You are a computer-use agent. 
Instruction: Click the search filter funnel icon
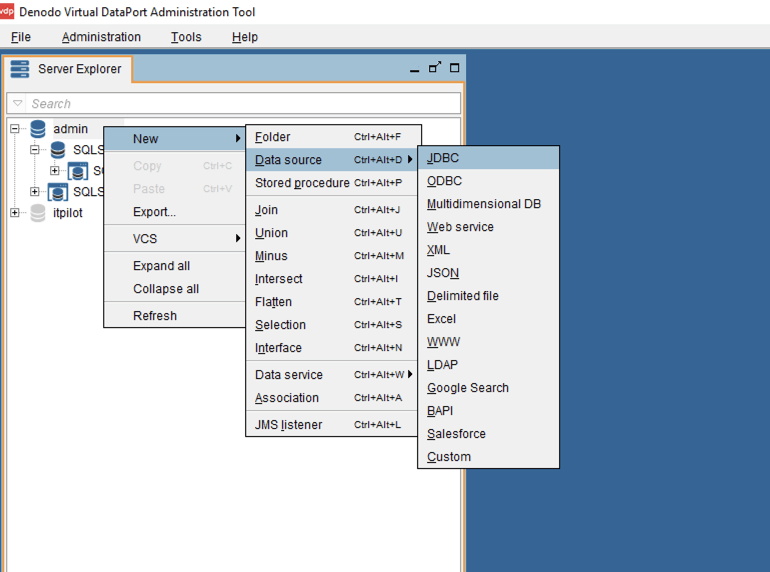(18, 104)
